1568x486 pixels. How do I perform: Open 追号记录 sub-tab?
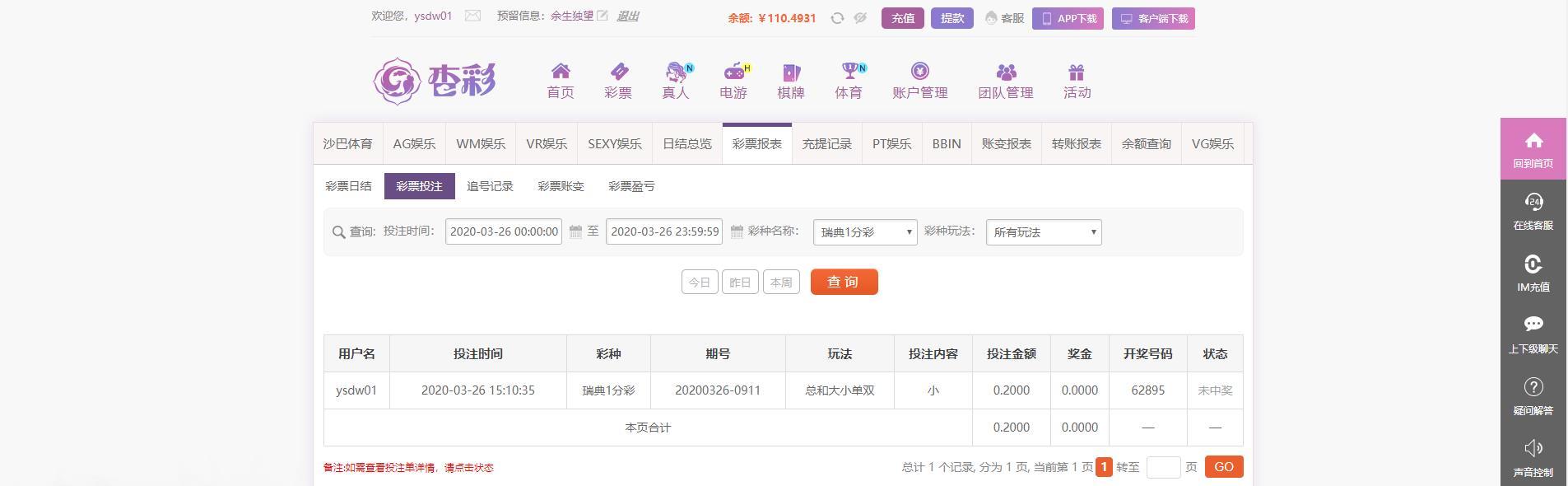[x=491, y=186]
